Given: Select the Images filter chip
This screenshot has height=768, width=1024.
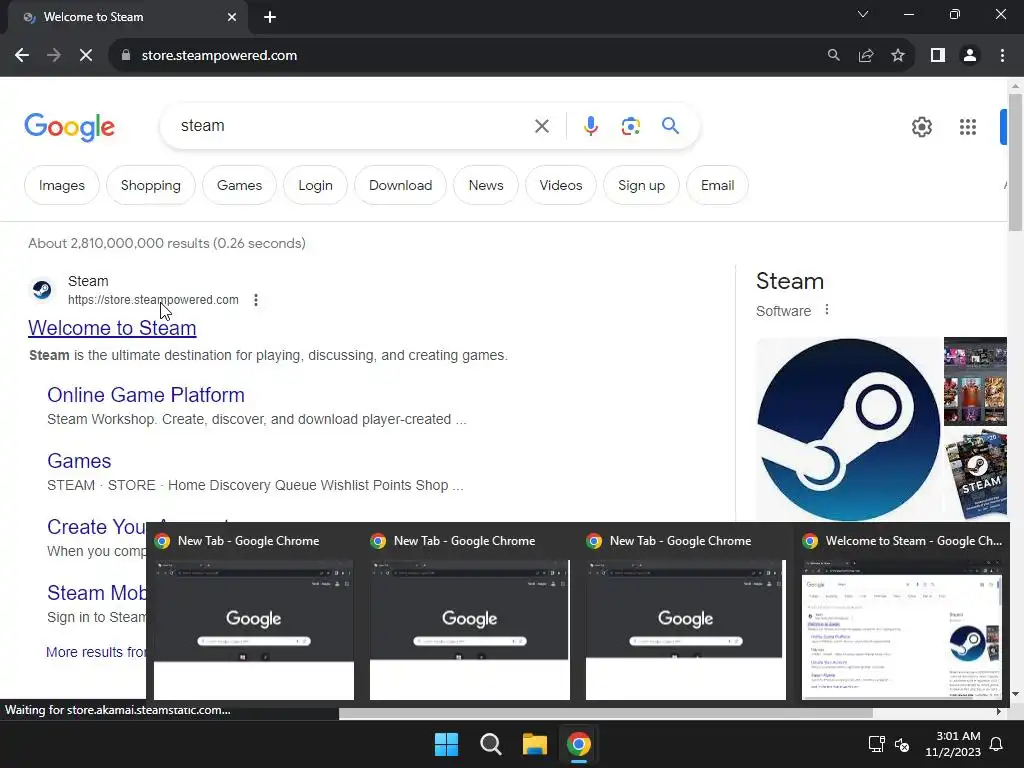Looking at the screenshot, I should [x=62, y=185].
